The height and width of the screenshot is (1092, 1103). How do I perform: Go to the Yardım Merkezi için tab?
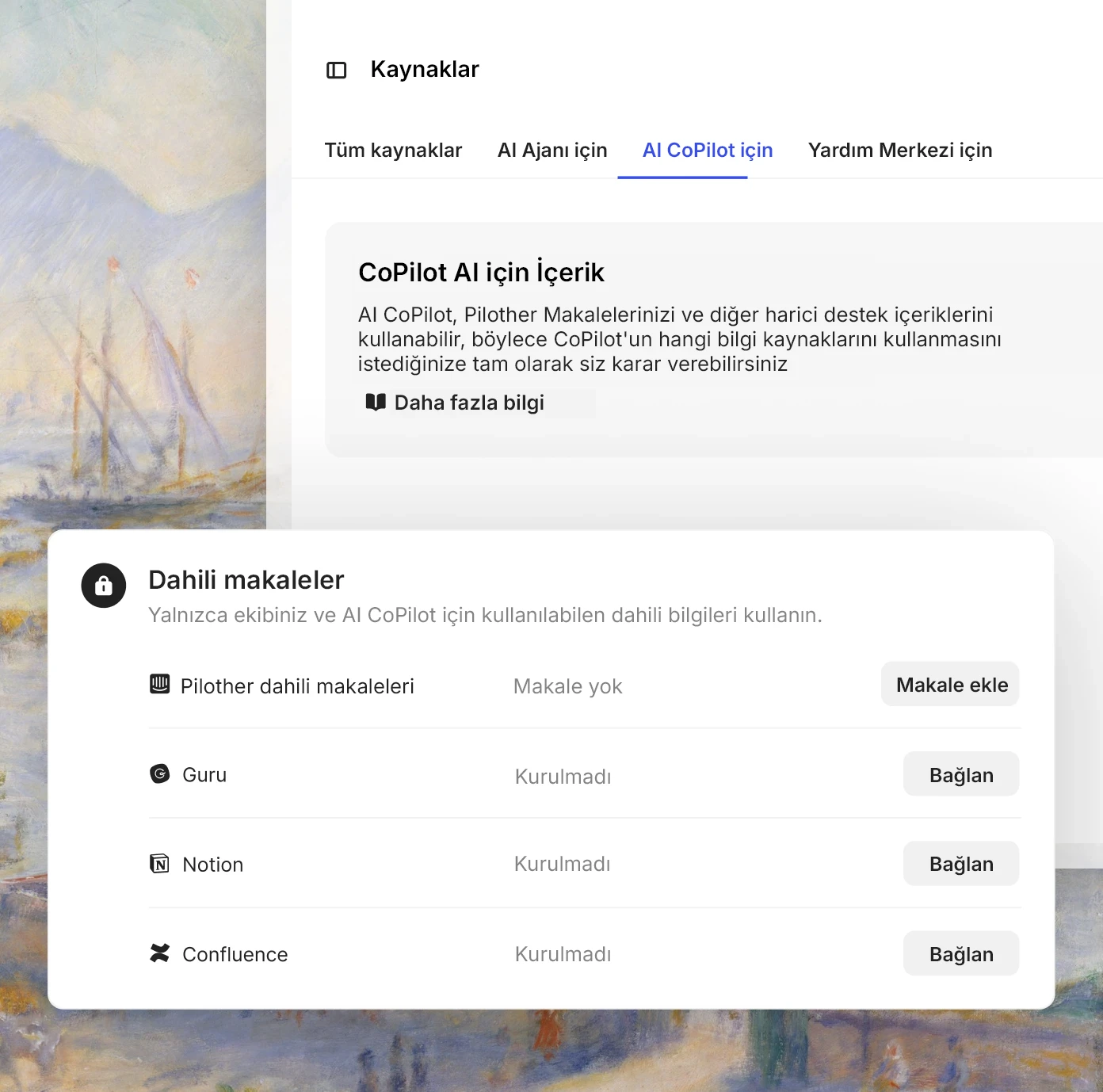(900, 150)
